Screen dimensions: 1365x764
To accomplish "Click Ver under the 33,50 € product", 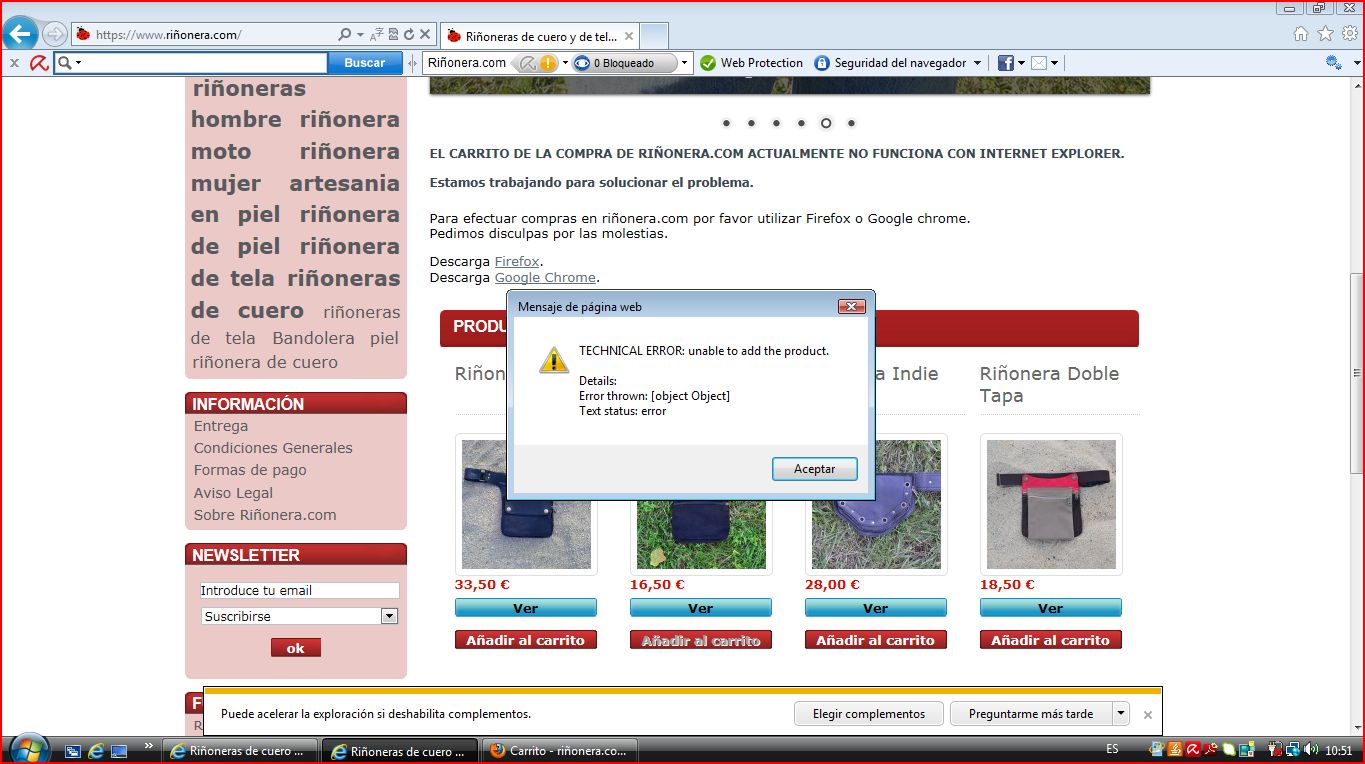I will tap(526, 608).
